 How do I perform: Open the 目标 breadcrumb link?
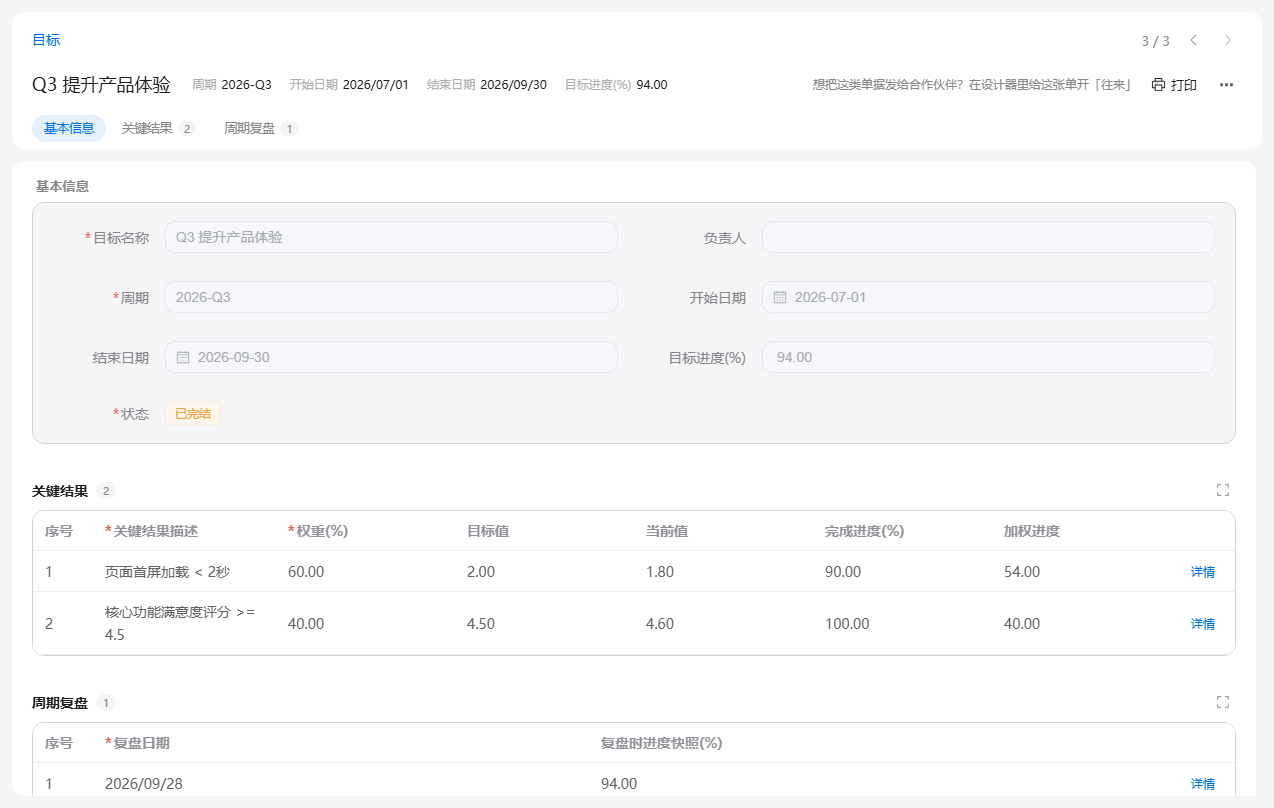pos(46,40)
